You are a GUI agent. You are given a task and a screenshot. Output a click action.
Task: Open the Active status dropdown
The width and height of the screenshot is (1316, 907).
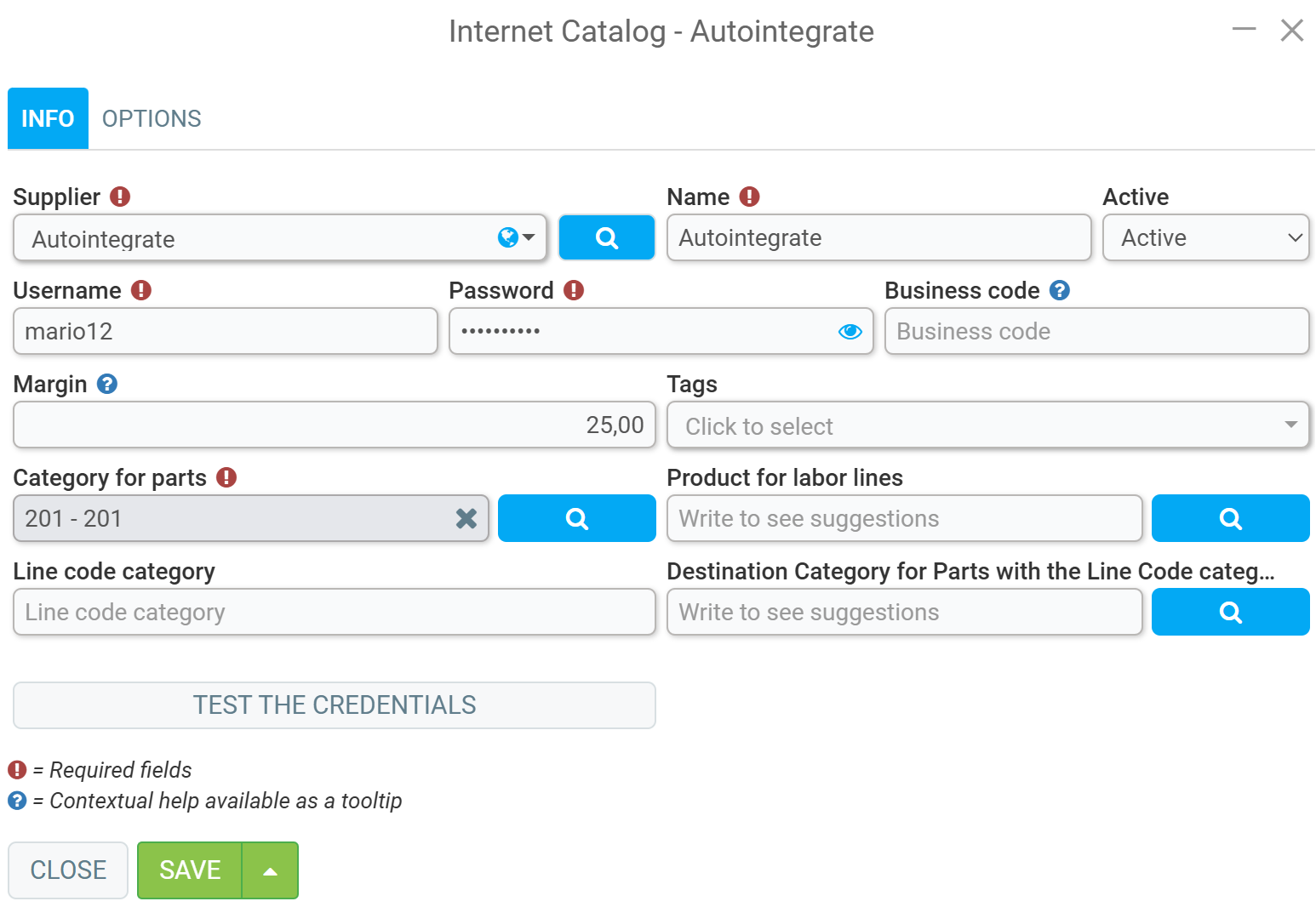(x=1205, y=237)
